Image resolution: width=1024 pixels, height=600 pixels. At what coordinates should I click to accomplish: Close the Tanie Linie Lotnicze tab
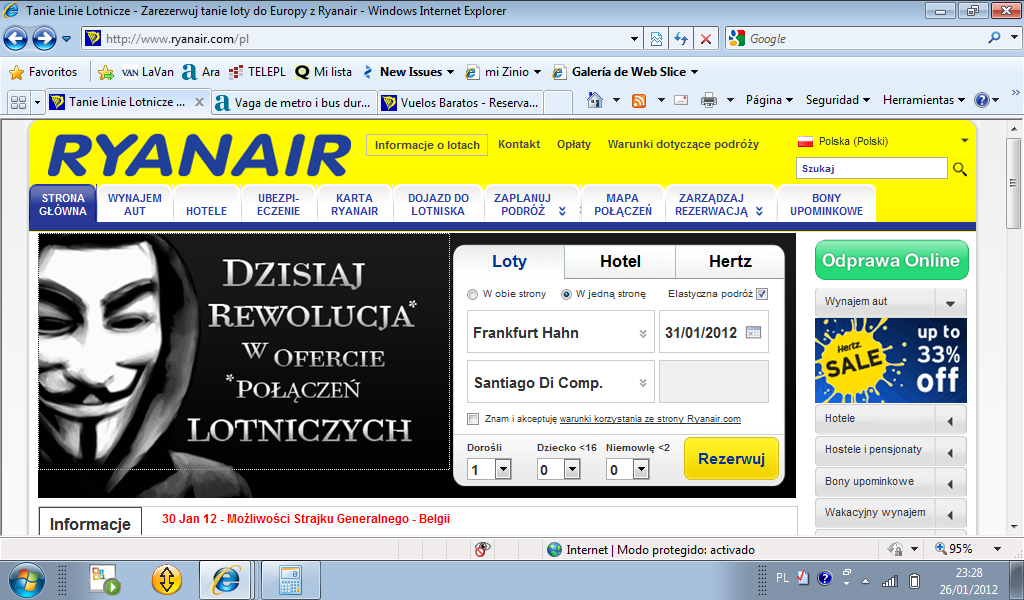199,102
